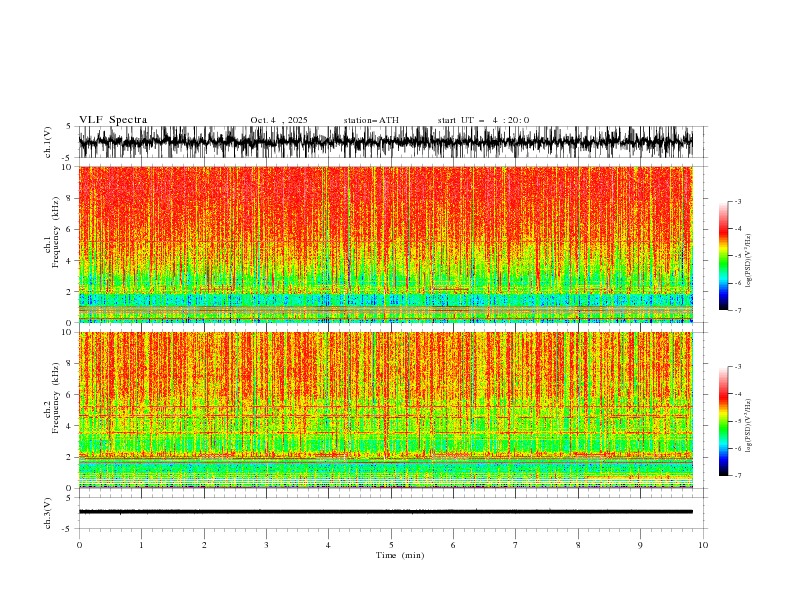Click the ch.1 color scale log(PSD) units label
The image size is (792, 612).
coord(749,261)
